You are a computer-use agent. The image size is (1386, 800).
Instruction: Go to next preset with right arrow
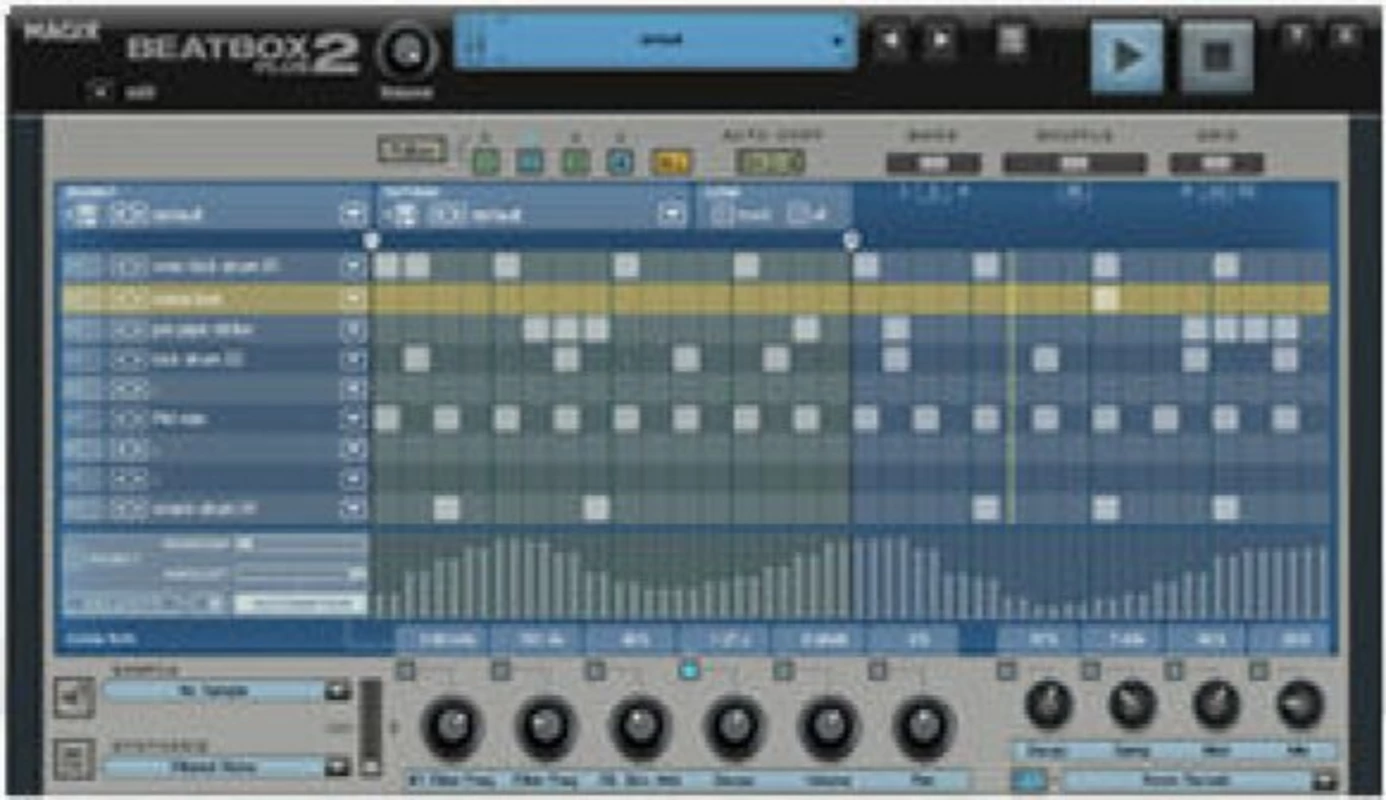tap(939, 41)
